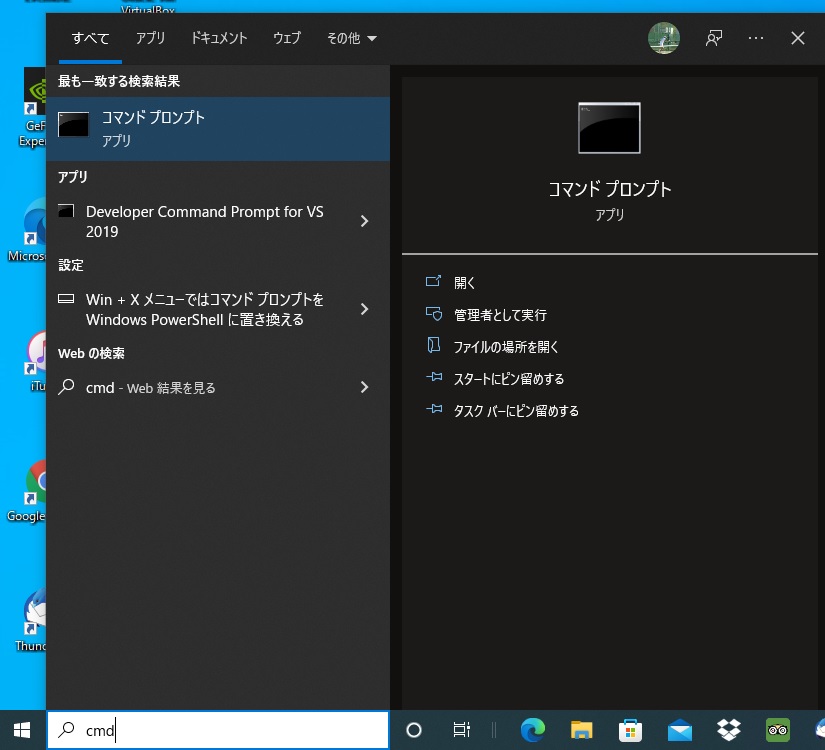The height and width of the screenshot is (750, 825).
Task: Click タスク バーにピン留めする
Action: [x=516, y=411]
